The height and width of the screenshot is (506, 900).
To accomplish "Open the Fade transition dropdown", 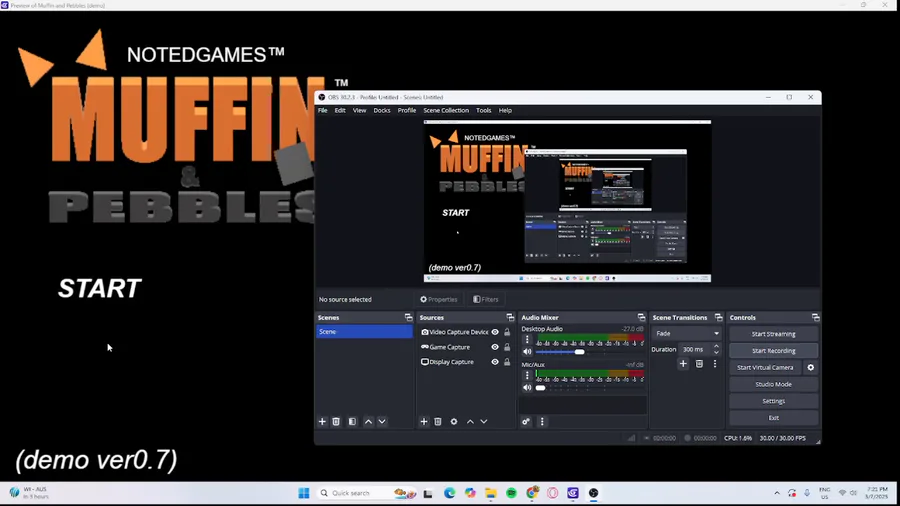I will (x=686, y=333).
